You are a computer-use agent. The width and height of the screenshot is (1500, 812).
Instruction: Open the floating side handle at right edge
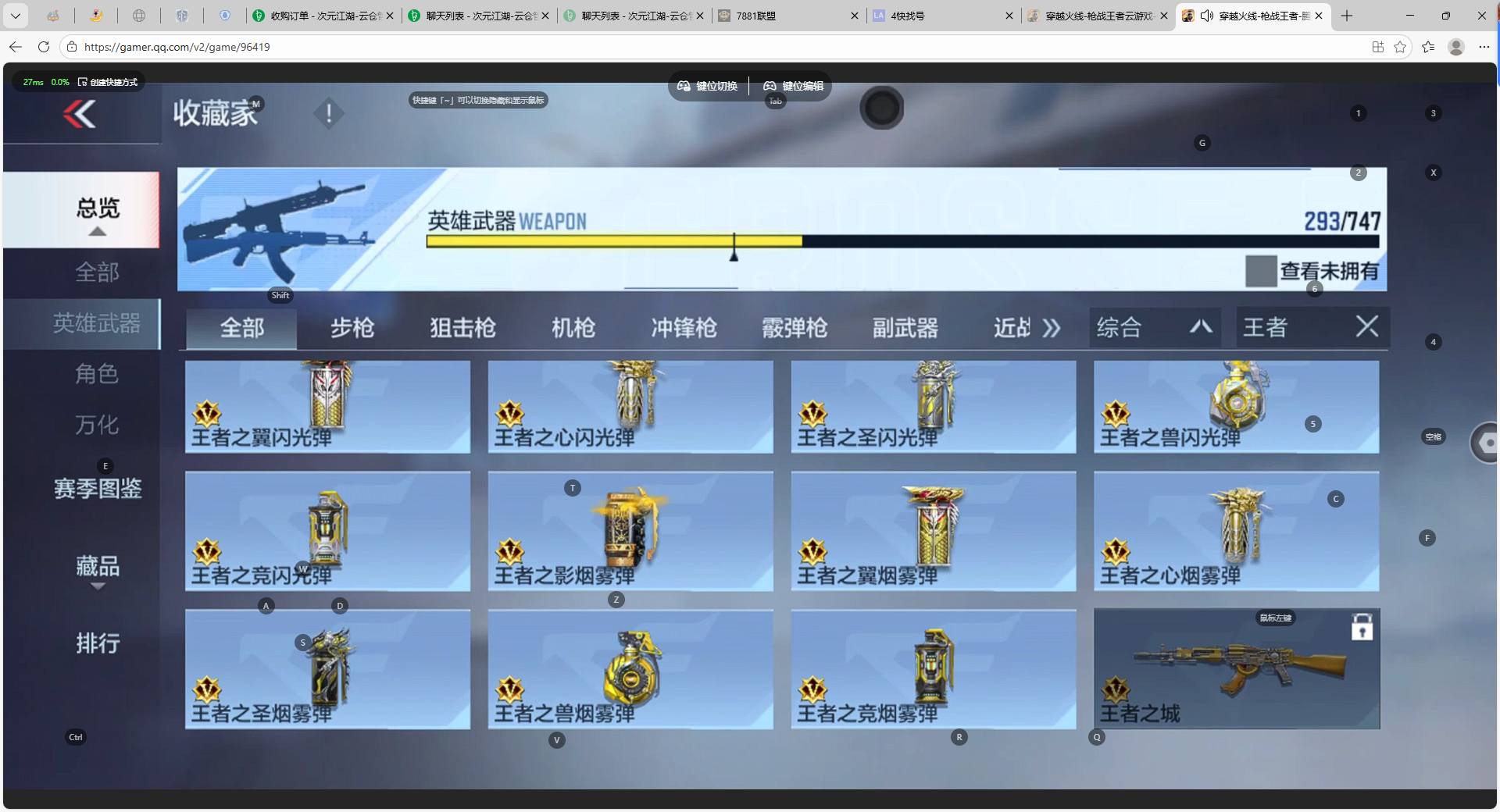(x=1484, y=443)
